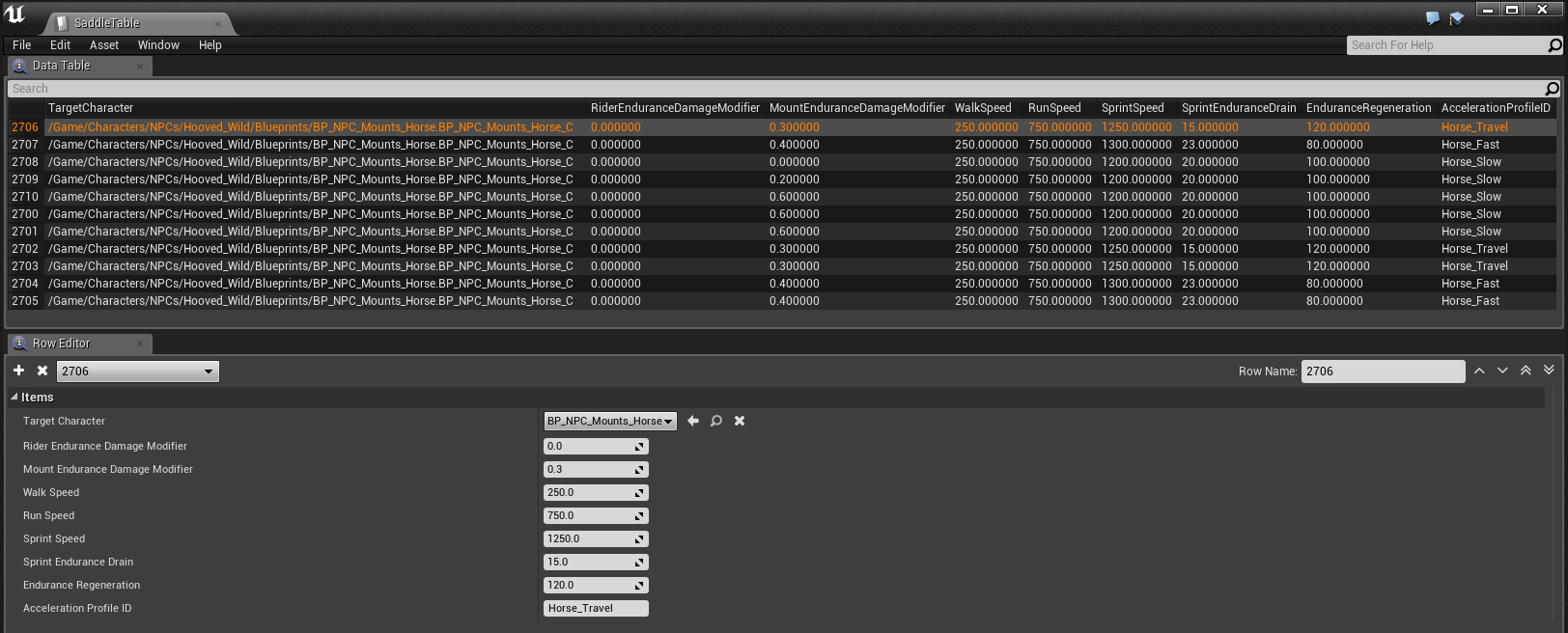Viewport: 1568px width, 633px height.
Task: Switch to the Row Editor tab
Action: click(62, 344)
